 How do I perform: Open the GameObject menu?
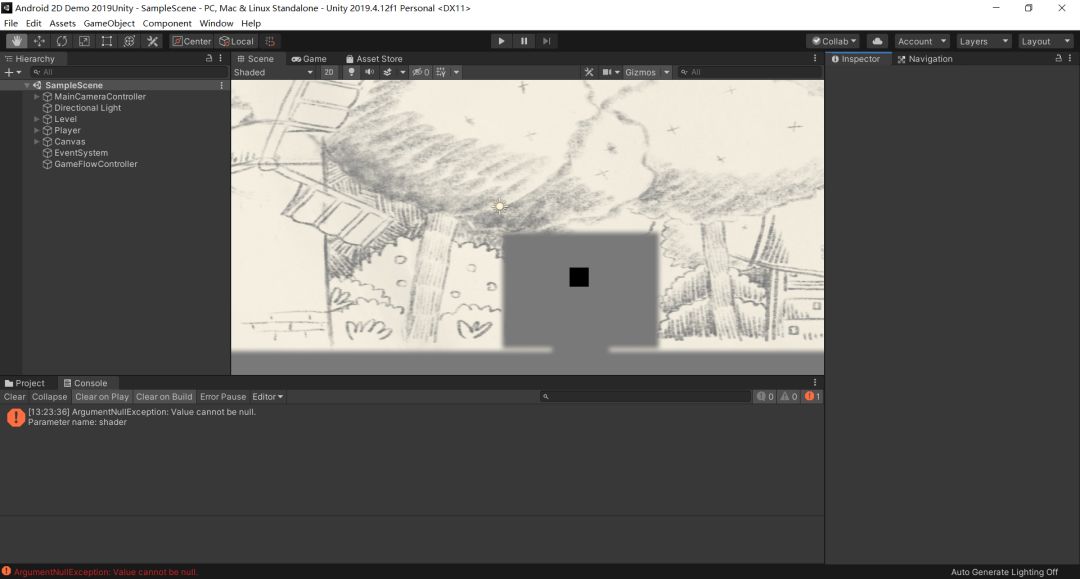click(x=109, y=23)
